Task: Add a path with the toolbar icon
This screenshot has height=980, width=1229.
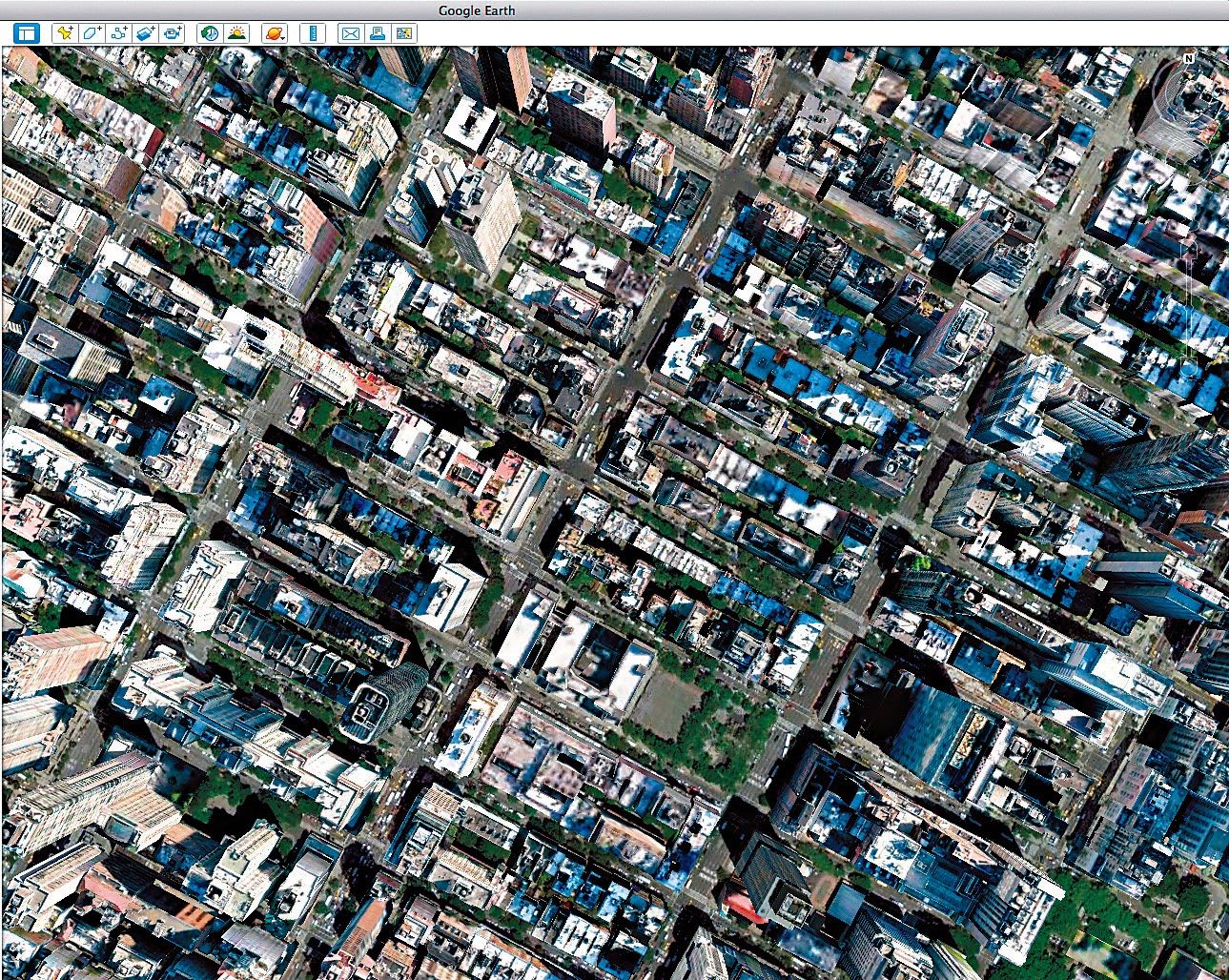Action: 118,33
